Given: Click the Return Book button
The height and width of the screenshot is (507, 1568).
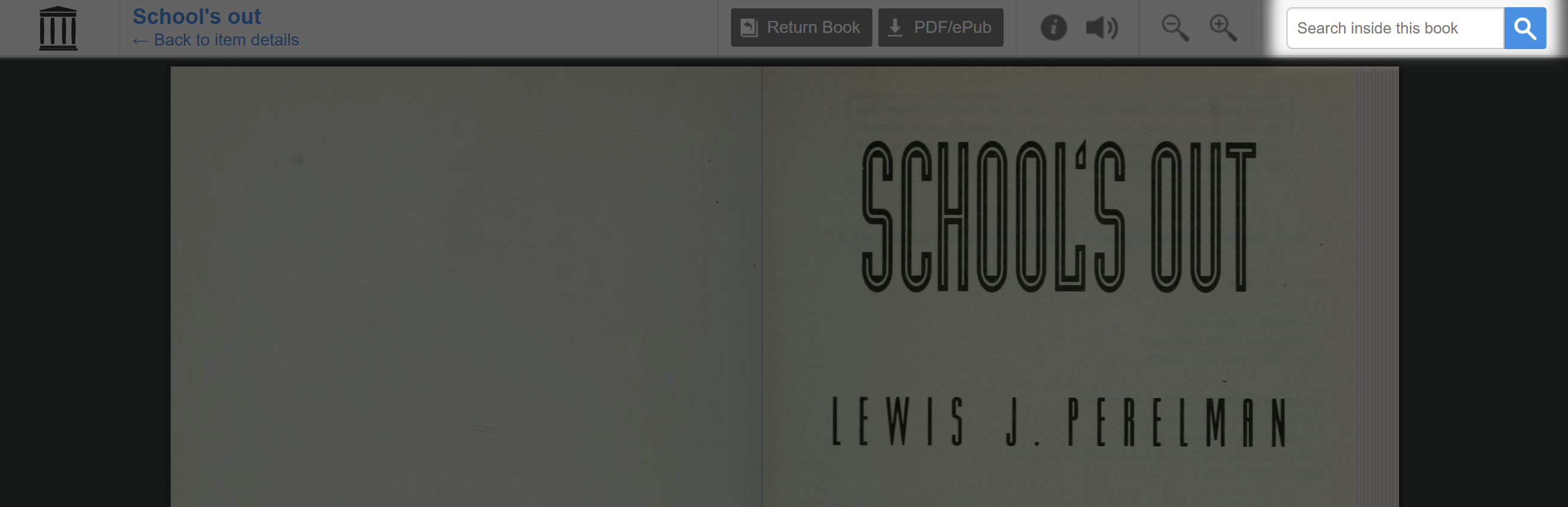Looking at the screenshot, I should click(x=801, y=28).
